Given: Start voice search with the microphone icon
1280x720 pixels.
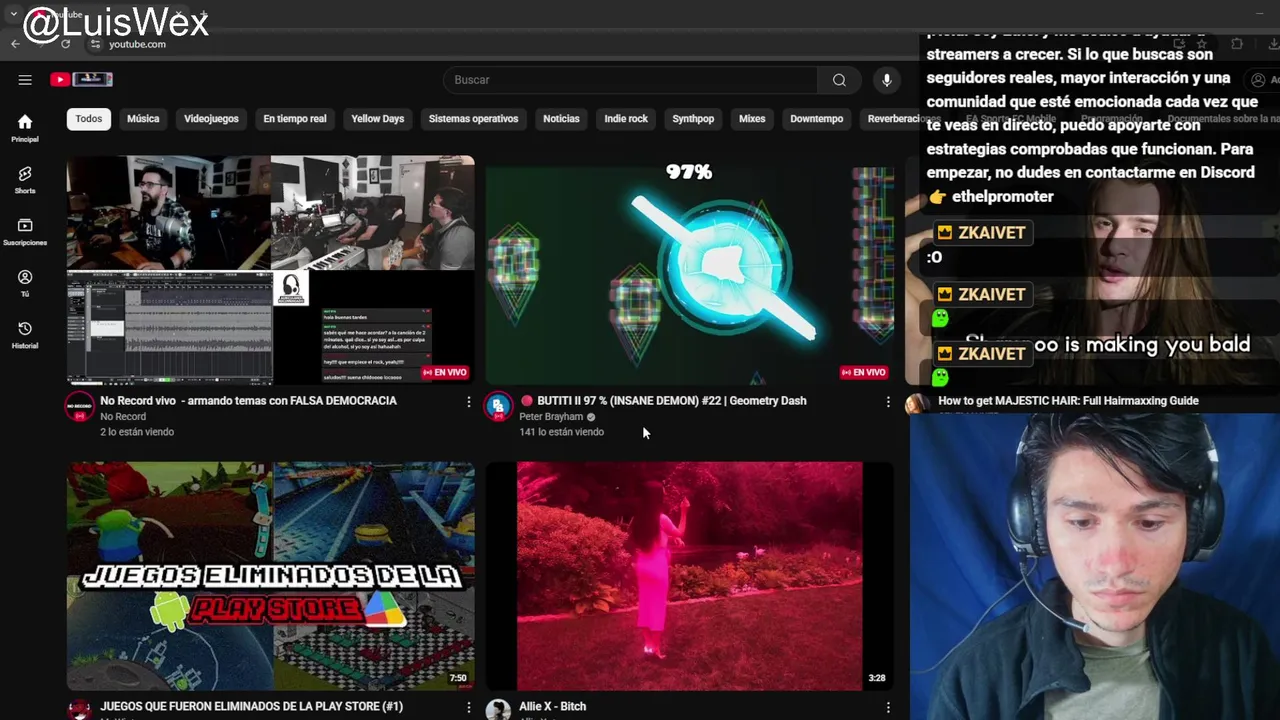Looking at the screenshot, I should point(886,80).
